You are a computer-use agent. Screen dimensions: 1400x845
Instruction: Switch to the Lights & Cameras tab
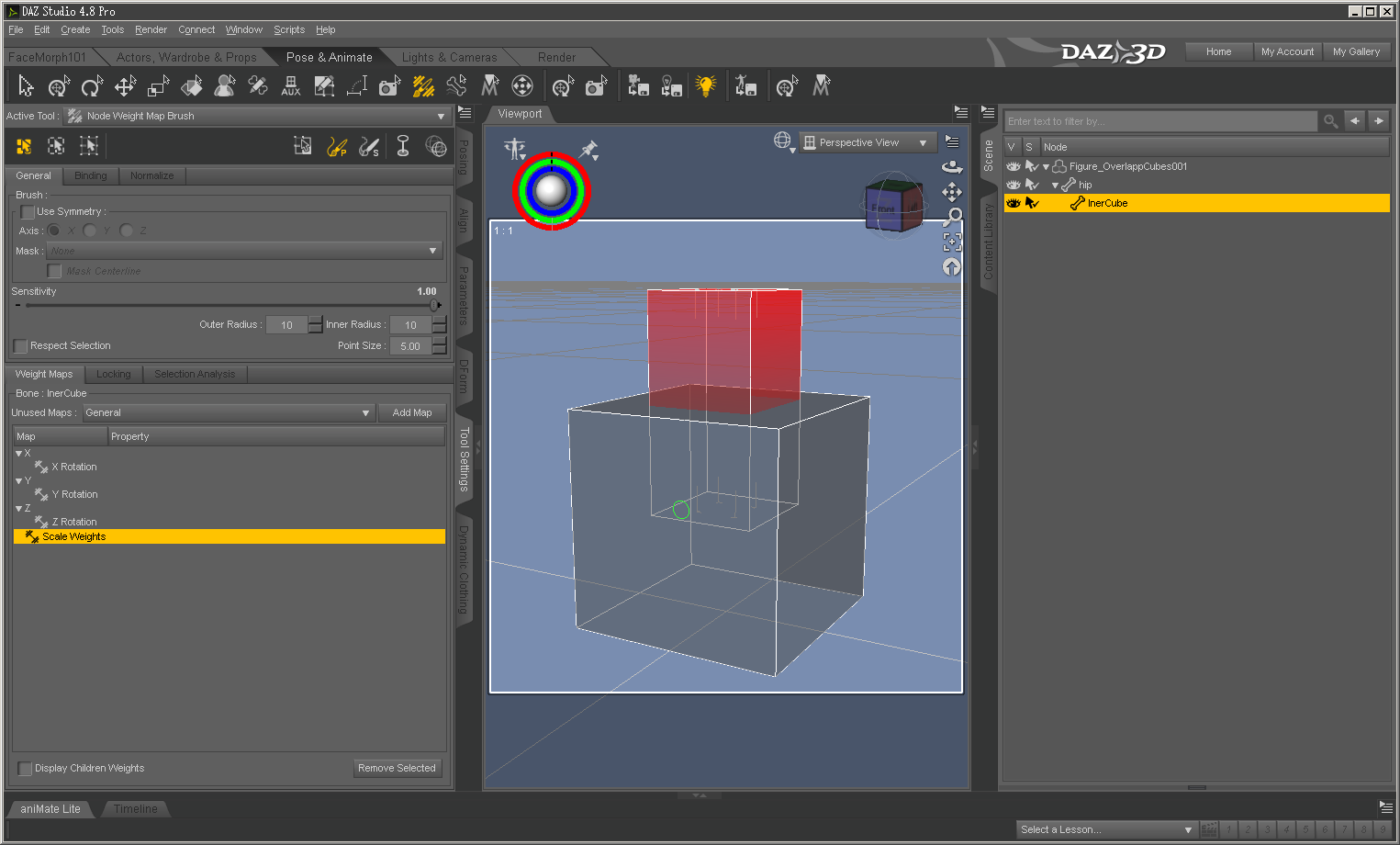coord(449,57)
